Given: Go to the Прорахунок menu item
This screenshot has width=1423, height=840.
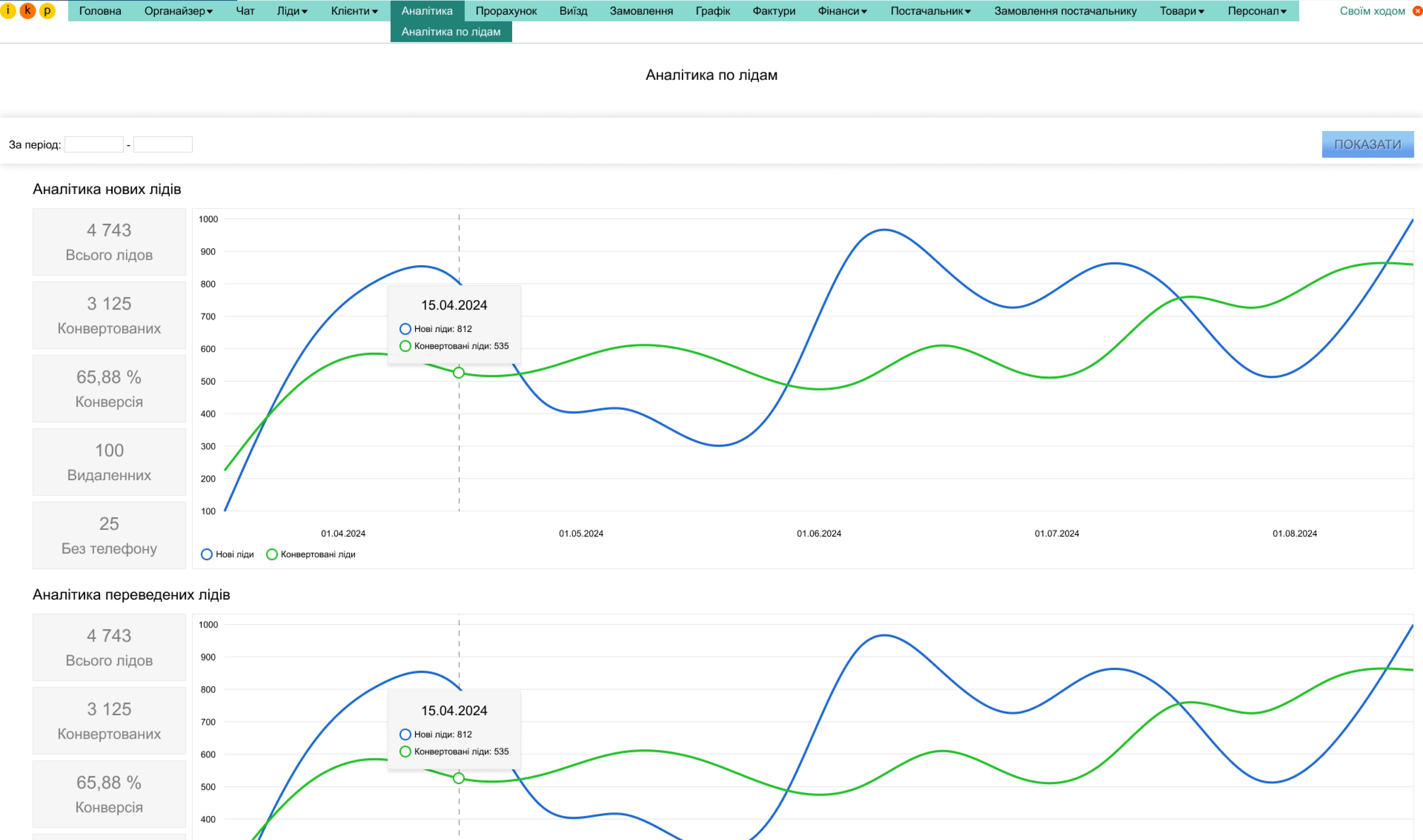Looking at the screenshot, I should click(x=506, y=11).
